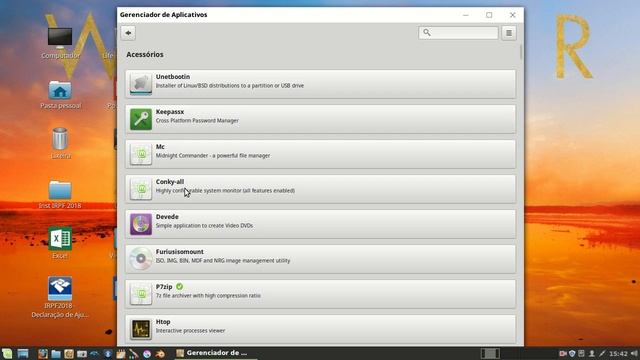Open IRPF2018 Declaração desktop shortcut
The image size is (640, 360).
(60, 297)
